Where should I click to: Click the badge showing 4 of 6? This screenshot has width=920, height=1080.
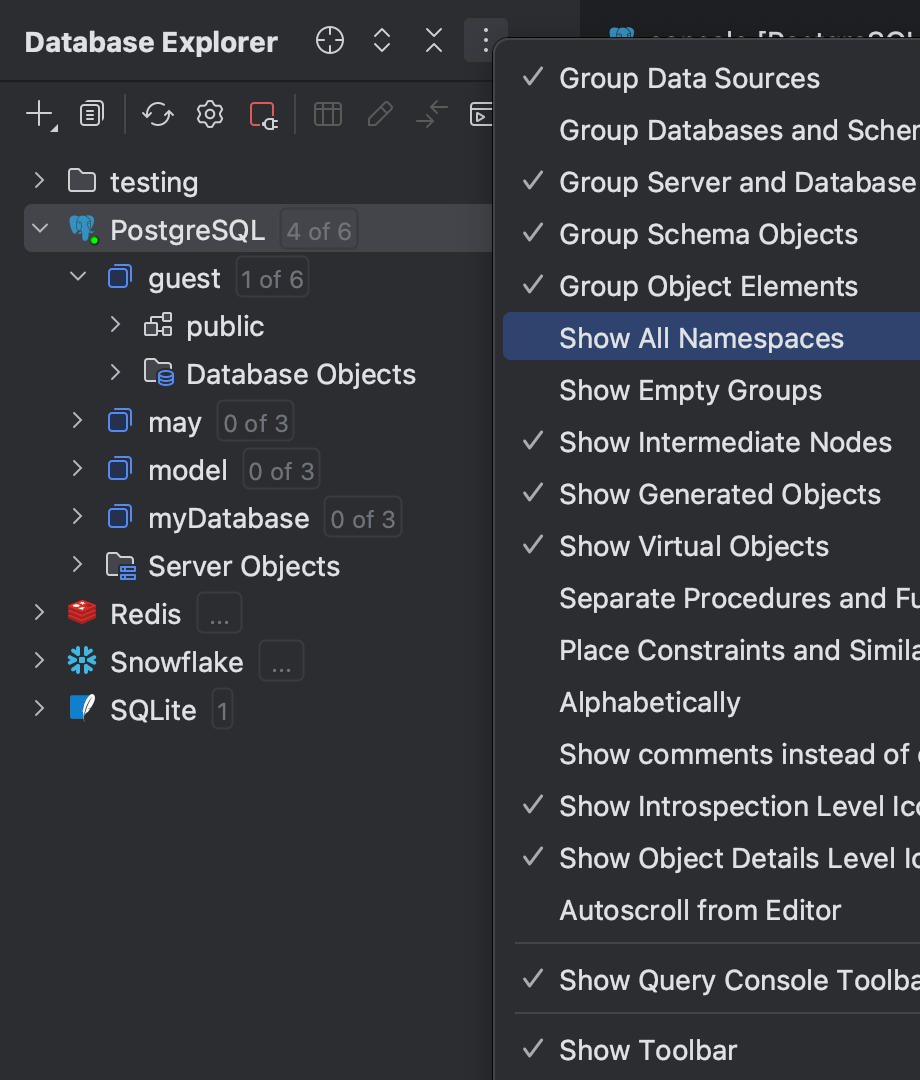pyautogui.click(x=318, y=229)
